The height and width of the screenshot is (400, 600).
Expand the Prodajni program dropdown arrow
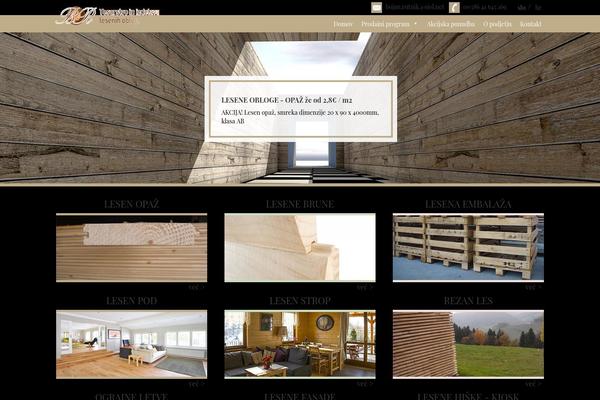(415, 24)
